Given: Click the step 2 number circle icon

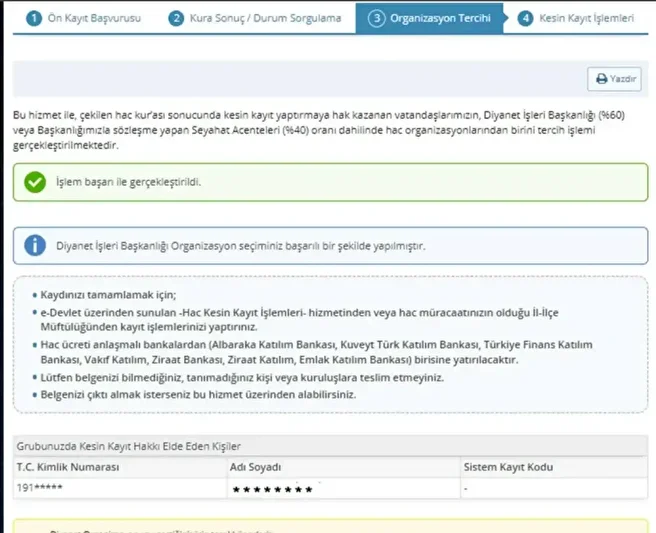Looking at the screenshot, I should tap(176, 18).
